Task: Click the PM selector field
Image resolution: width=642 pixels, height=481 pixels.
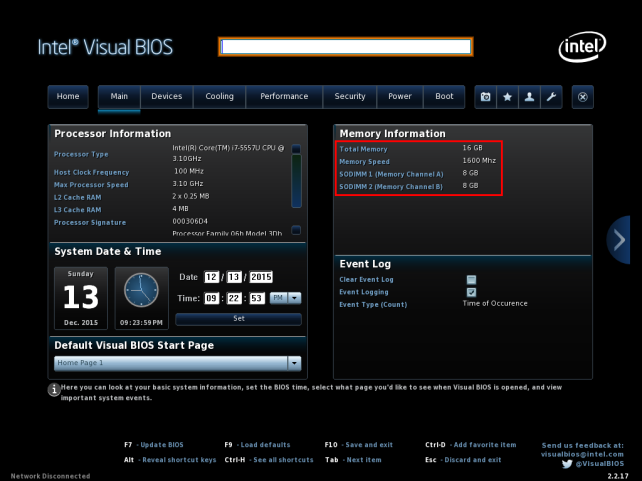Action: [x=278, y=298]
